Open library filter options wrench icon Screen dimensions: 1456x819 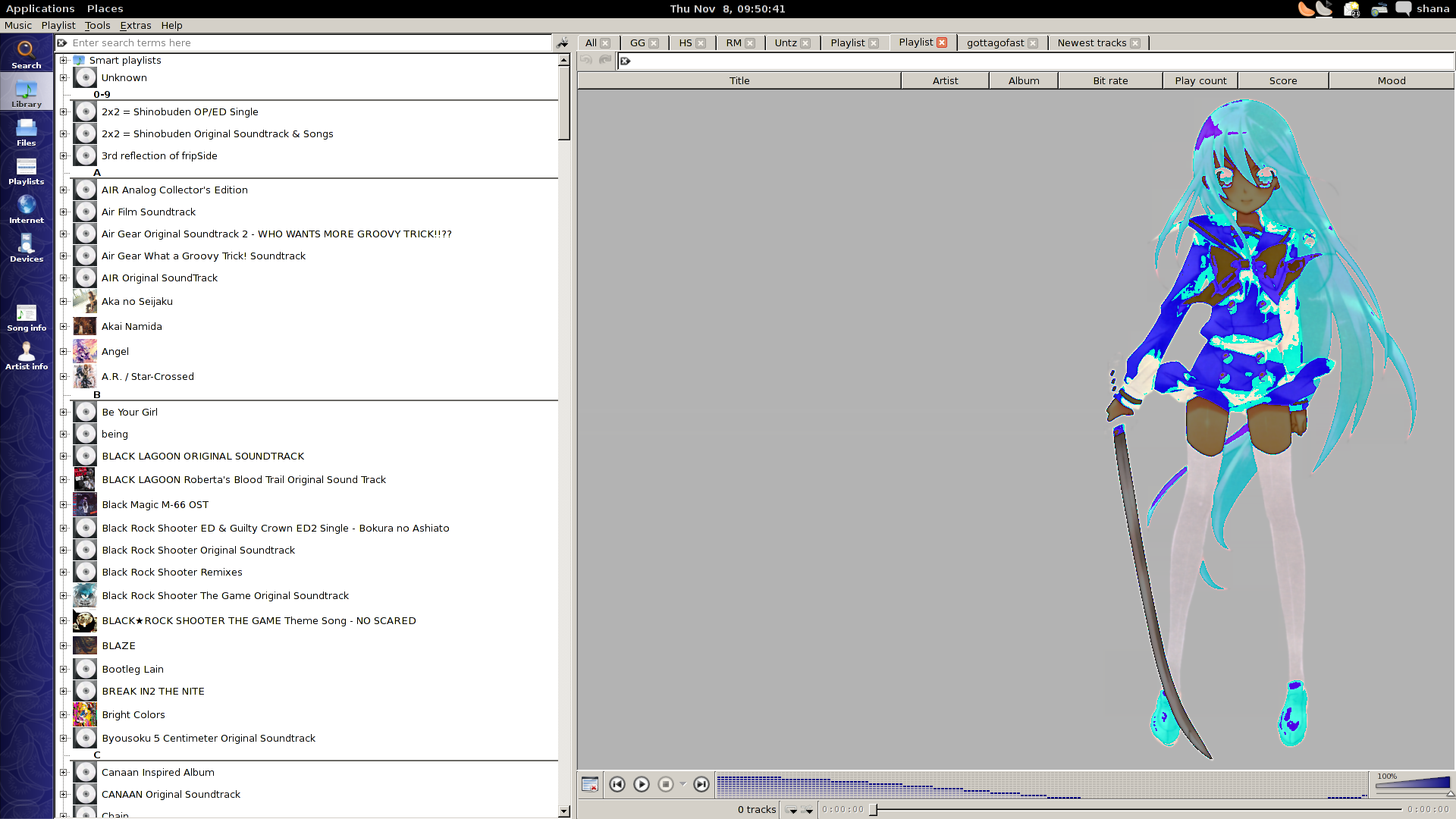coord(563,42)
